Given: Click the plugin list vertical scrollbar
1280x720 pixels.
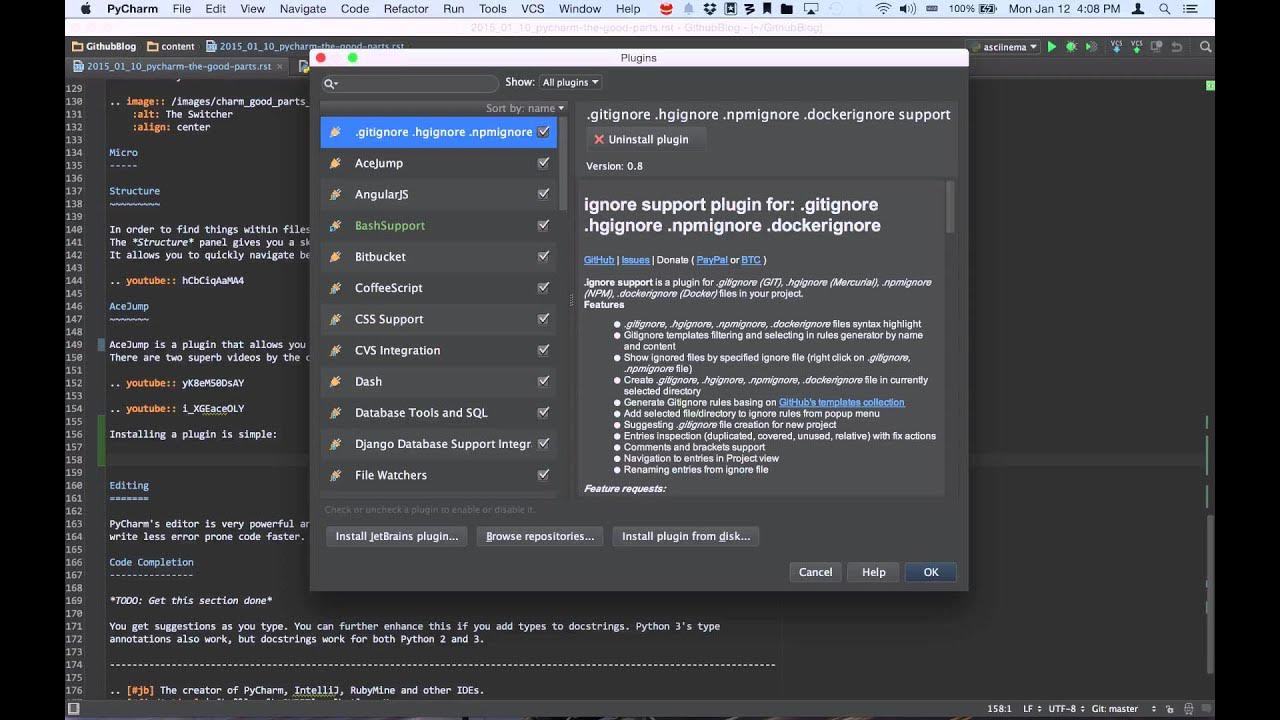Looking at the screenshot, I should pyautogui.click(x=563, y=165).
